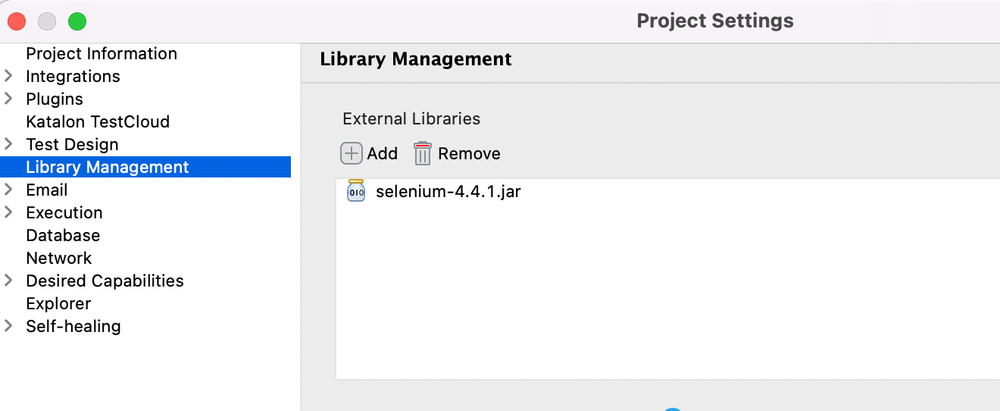The width and height of the screenshot is (1000, 411).
Task: Expand the Desired Capabilities node
Action: tap(9, 281)
